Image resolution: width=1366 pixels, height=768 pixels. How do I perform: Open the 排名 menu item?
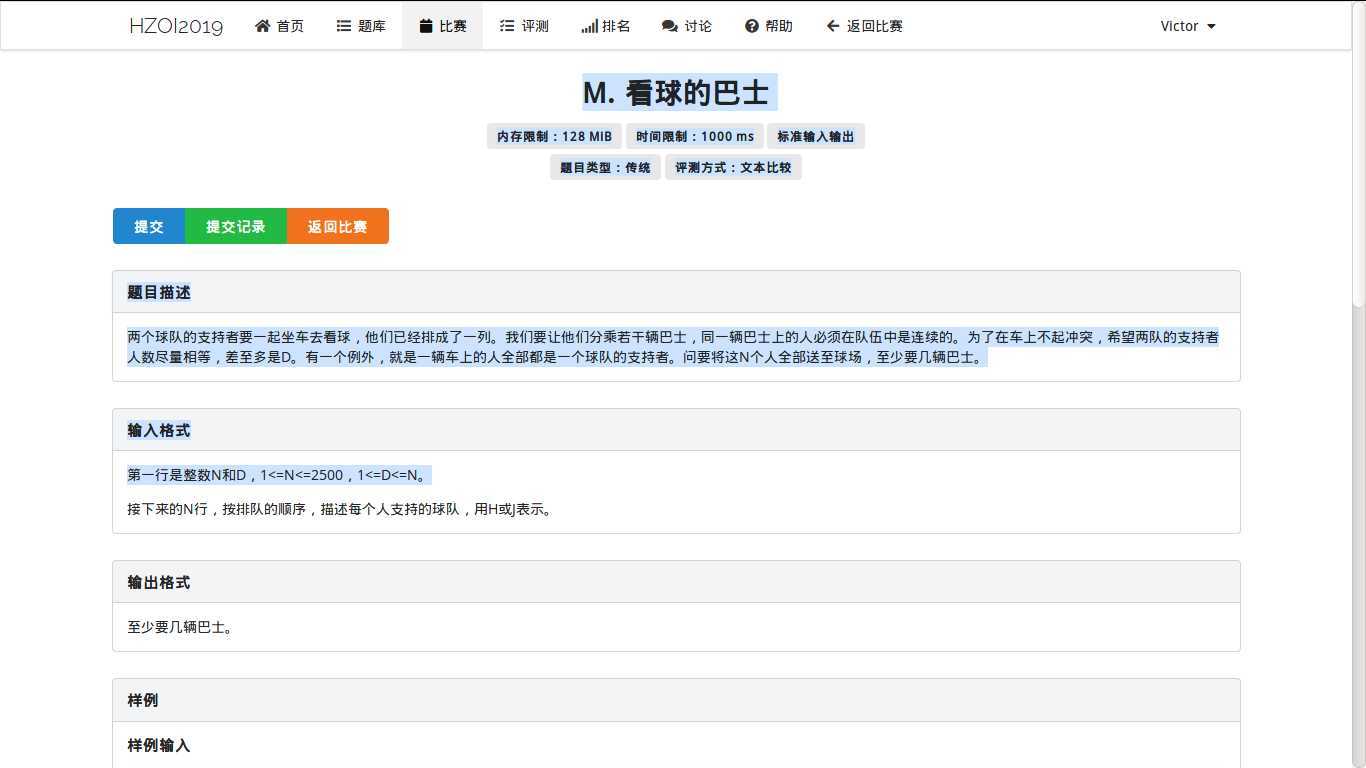click(x=605, y=26)
